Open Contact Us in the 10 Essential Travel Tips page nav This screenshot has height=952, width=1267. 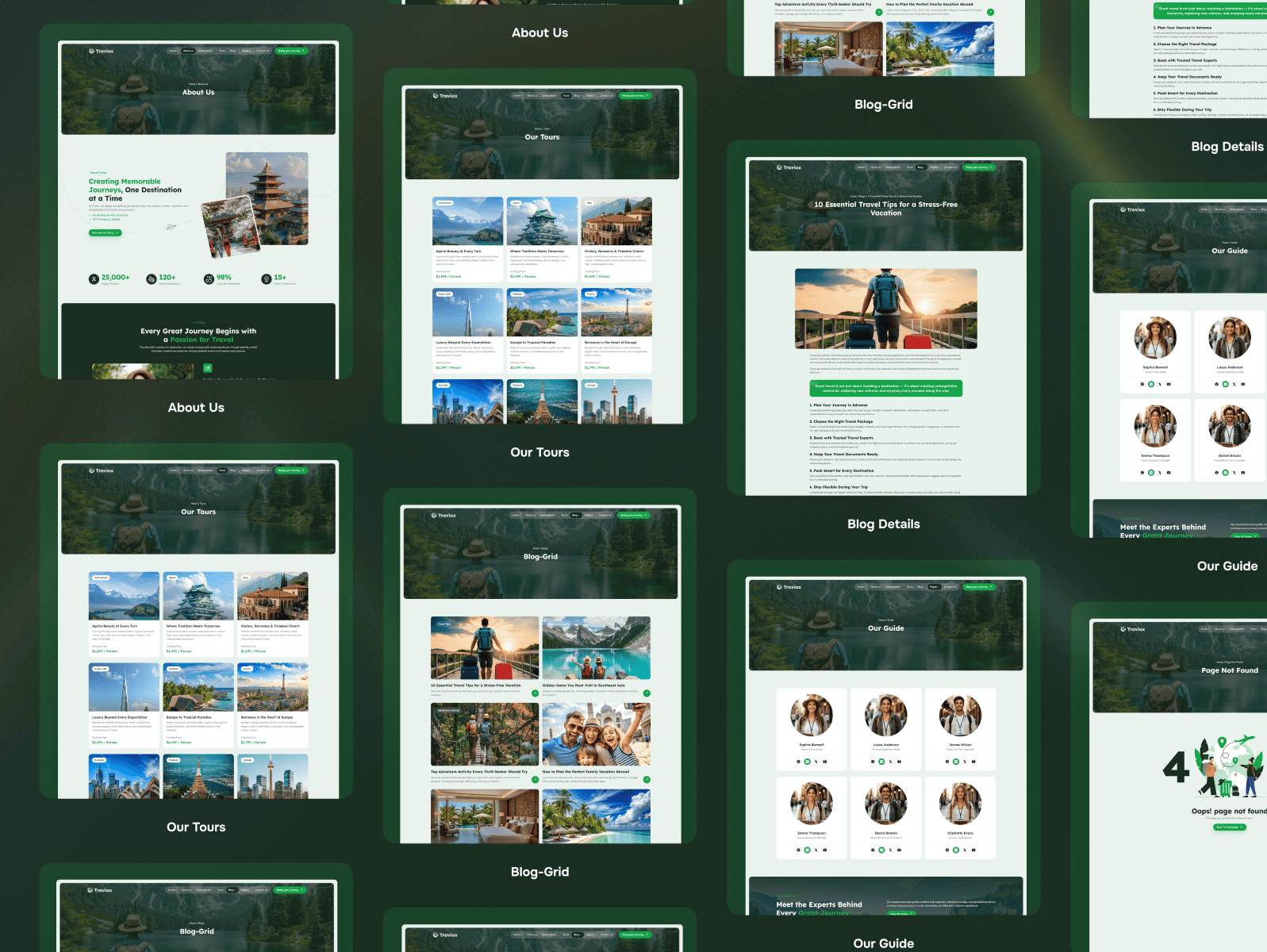point(950,167)
